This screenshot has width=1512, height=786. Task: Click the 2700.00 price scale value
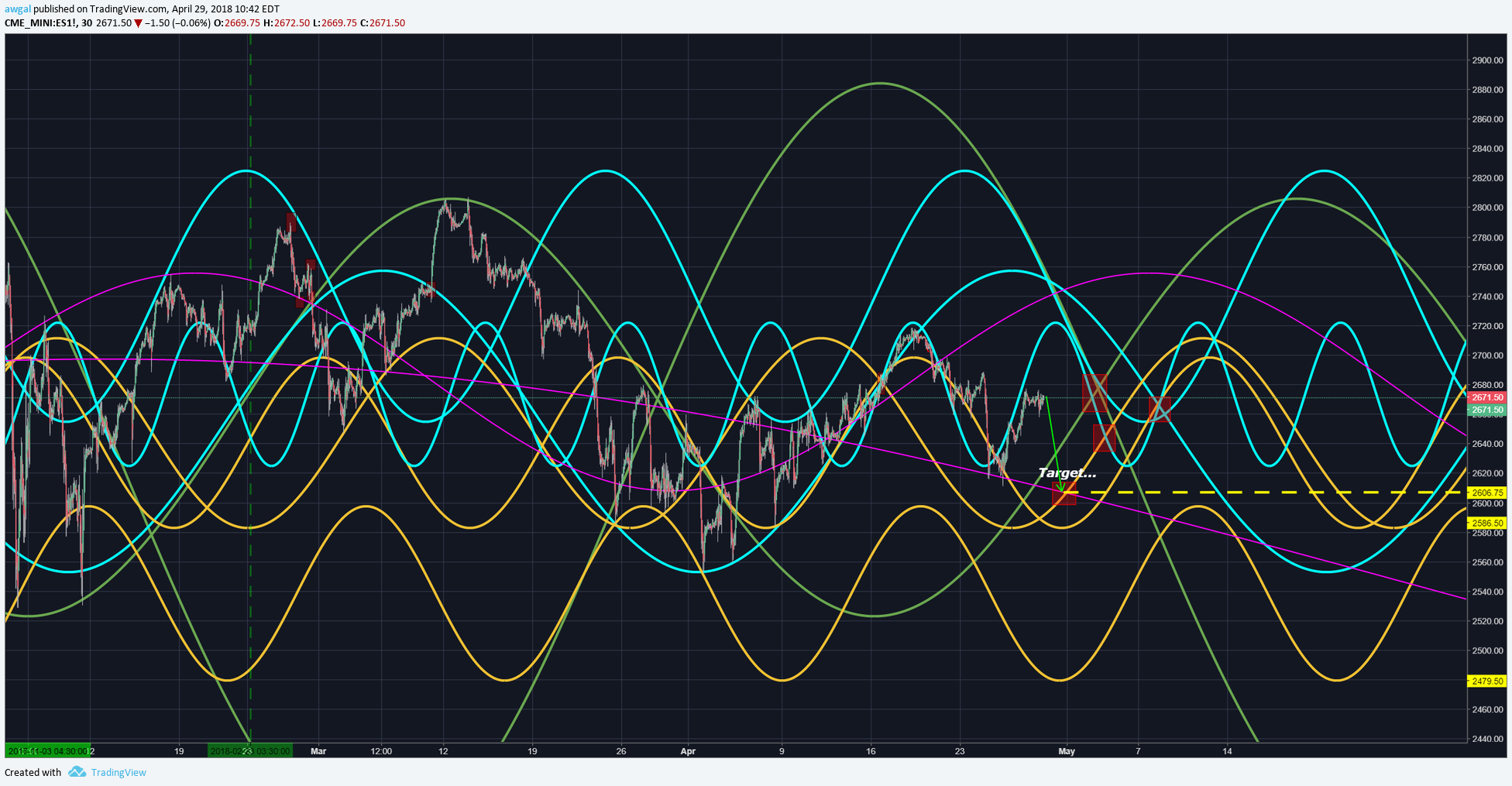(x=1487, y=355)
